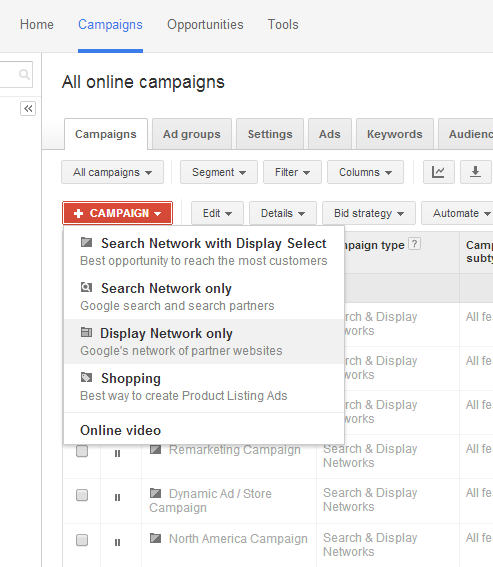Viewport: 493px width, 567px height.
Task: Tick the Remarketing Campaign checkbox
Action: tap(82, 451)
